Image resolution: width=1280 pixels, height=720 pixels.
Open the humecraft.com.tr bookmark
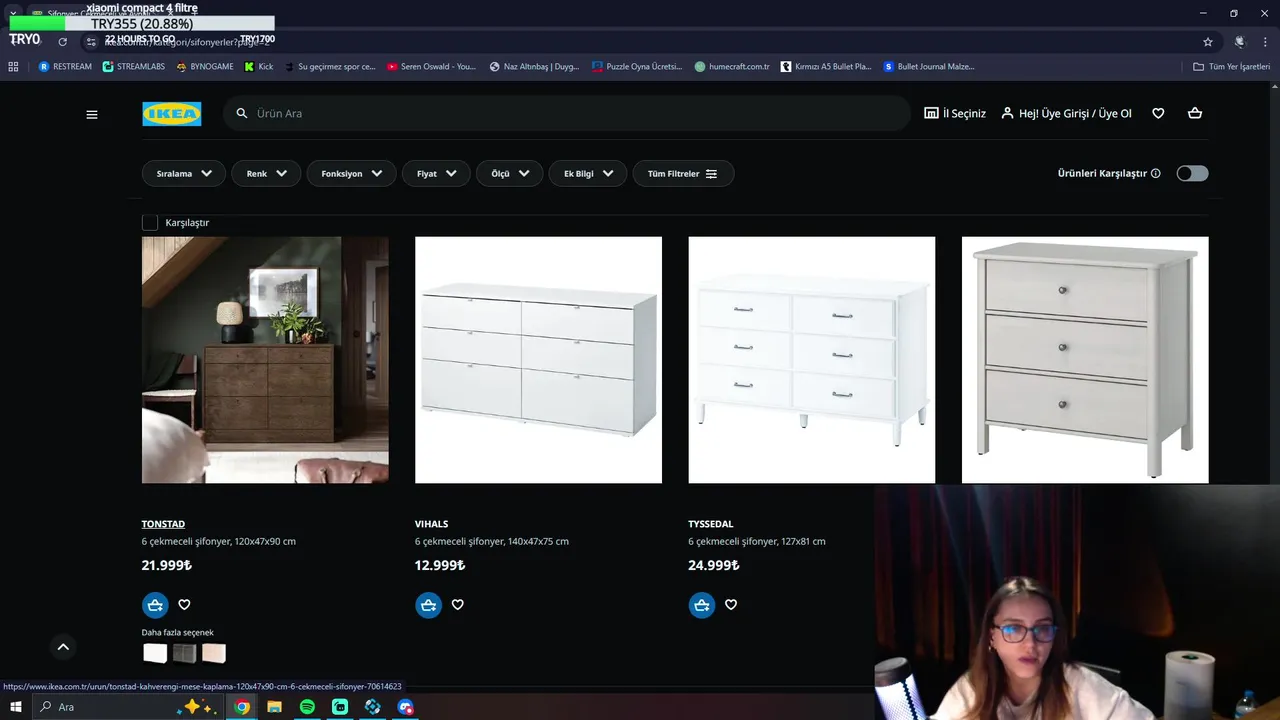coord(732,67)
